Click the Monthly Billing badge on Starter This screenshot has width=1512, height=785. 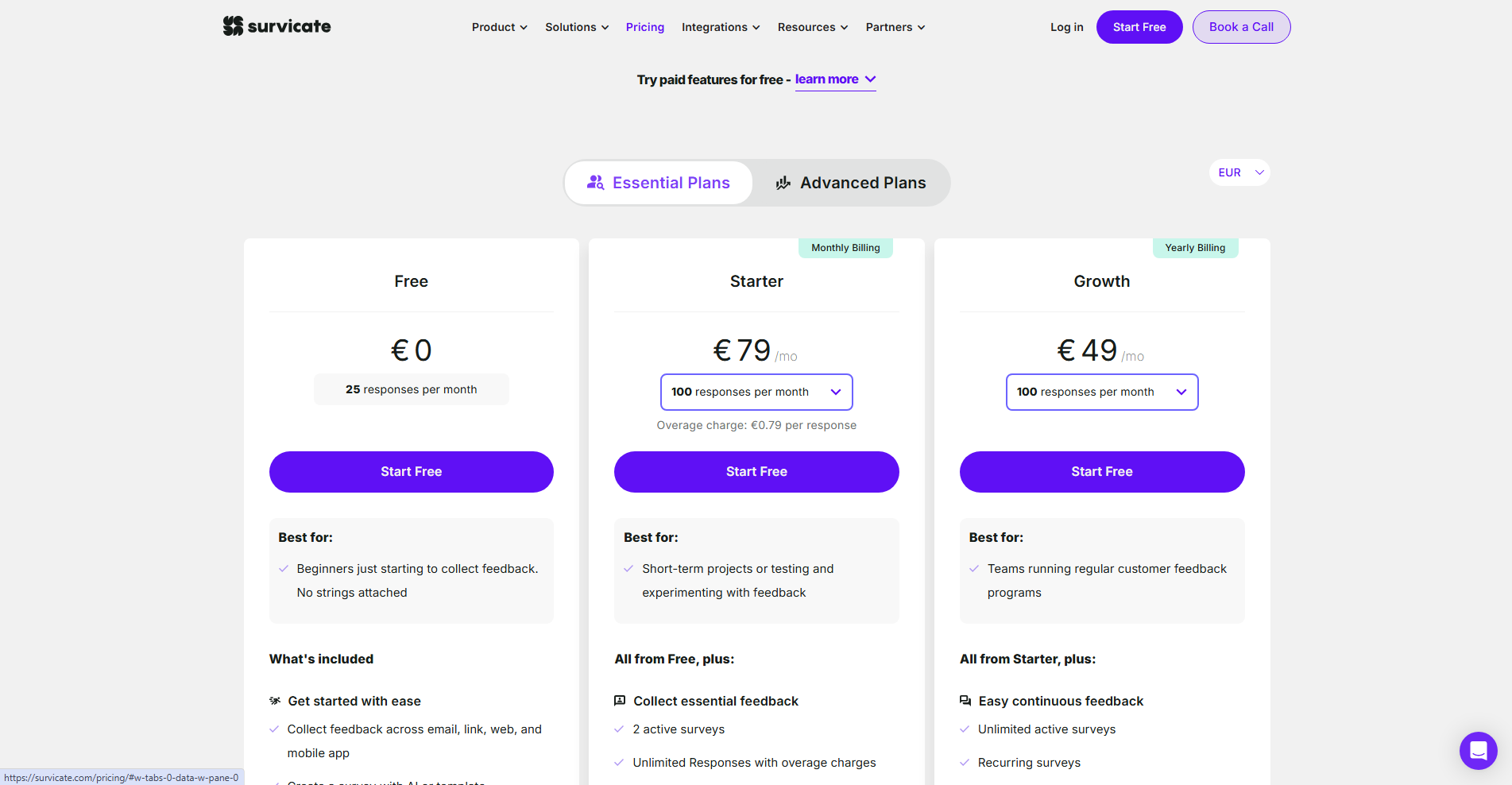click(x=845, y=247)
